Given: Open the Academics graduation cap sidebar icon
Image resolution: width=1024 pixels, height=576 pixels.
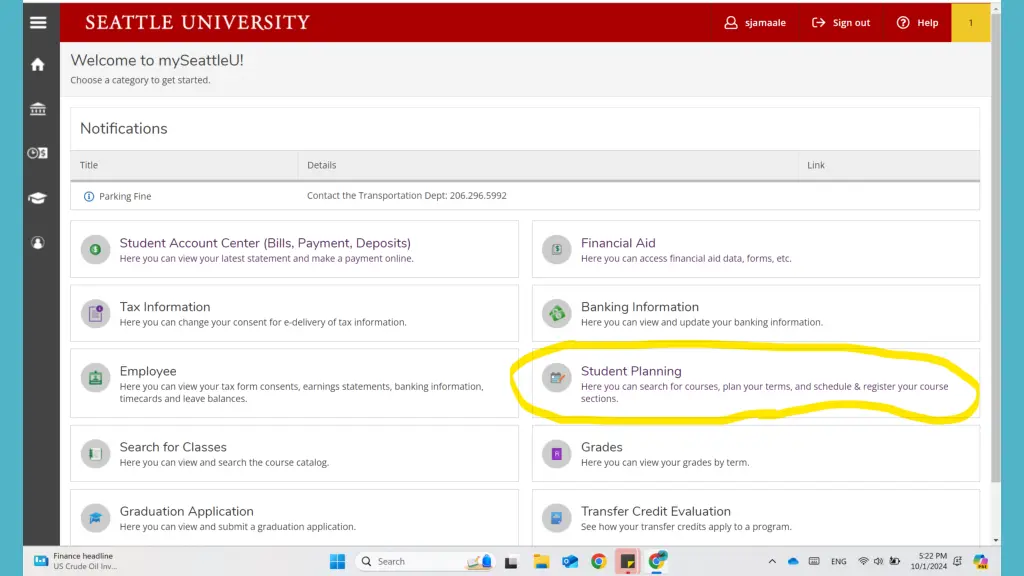Looking at the screenshot, I should point(38,198).
